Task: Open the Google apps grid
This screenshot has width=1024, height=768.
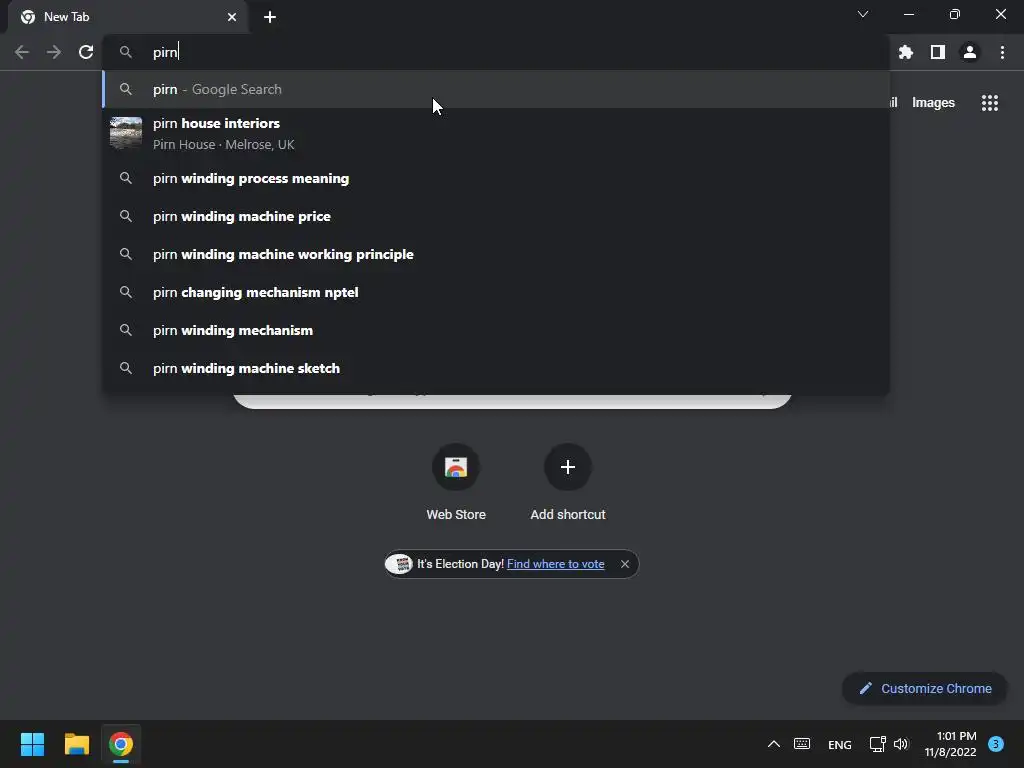Action: [990, 103]
